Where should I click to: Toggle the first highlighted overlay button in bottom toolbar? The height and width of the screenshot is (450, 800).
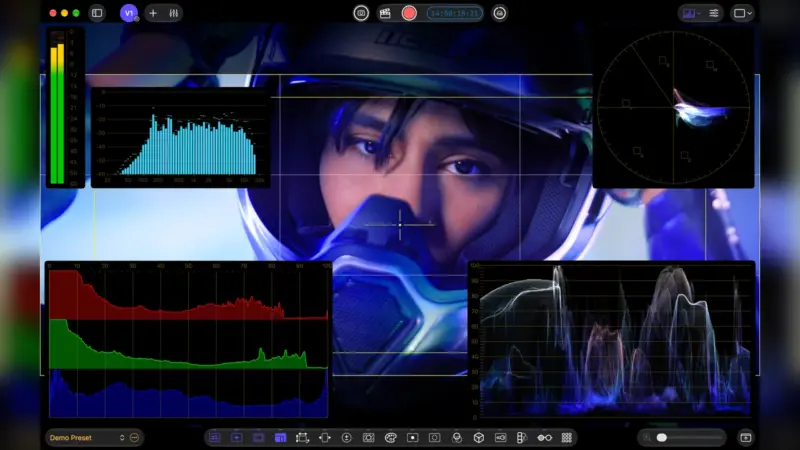point(215,438)
